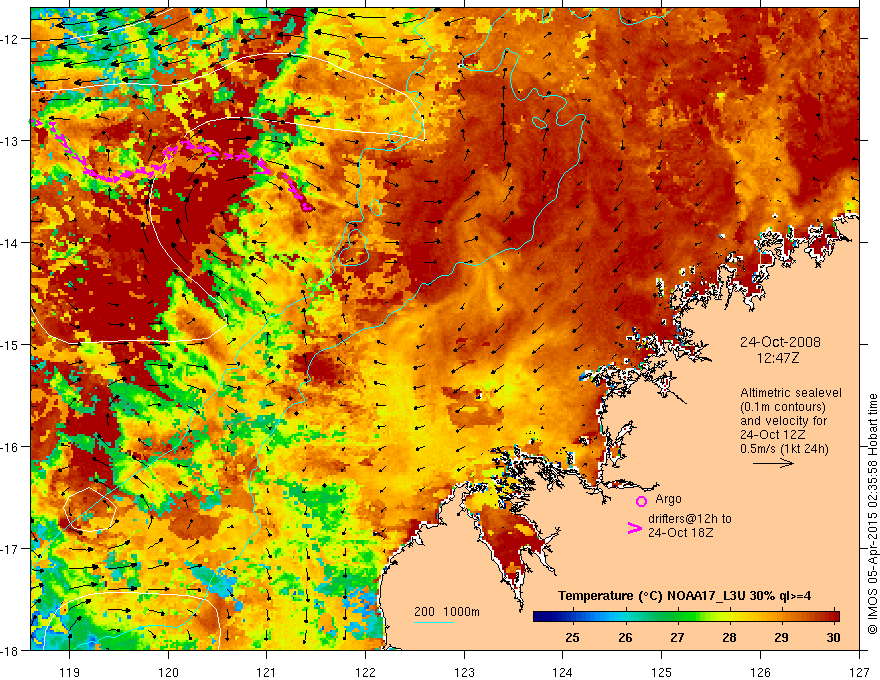This screenshot has width=880, height=680.
Task: Click the 'Altimetric sealevel' legend text
Action: coord(791,393)
